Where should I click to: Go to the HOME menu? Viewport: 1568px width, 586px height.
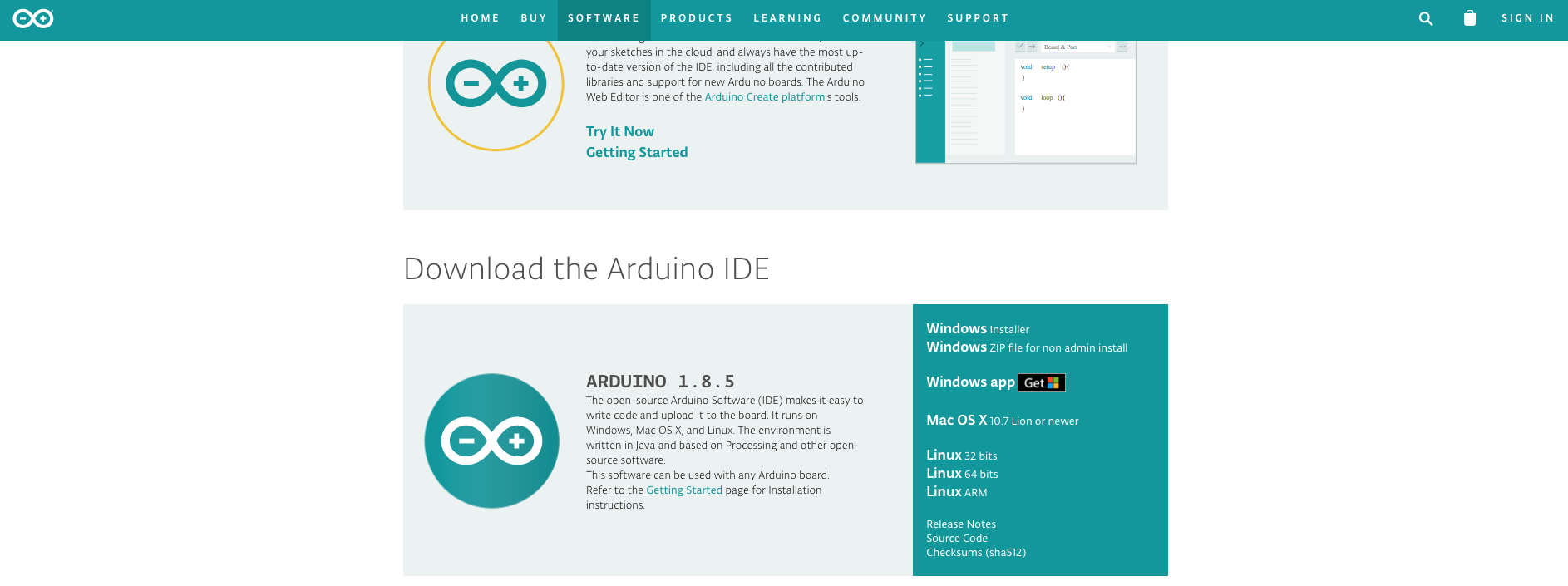coord(481,18)
